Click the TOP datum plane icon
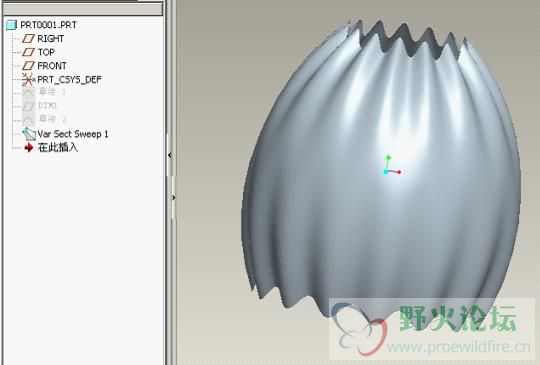The image size is (540, 365). coord(28,52)
